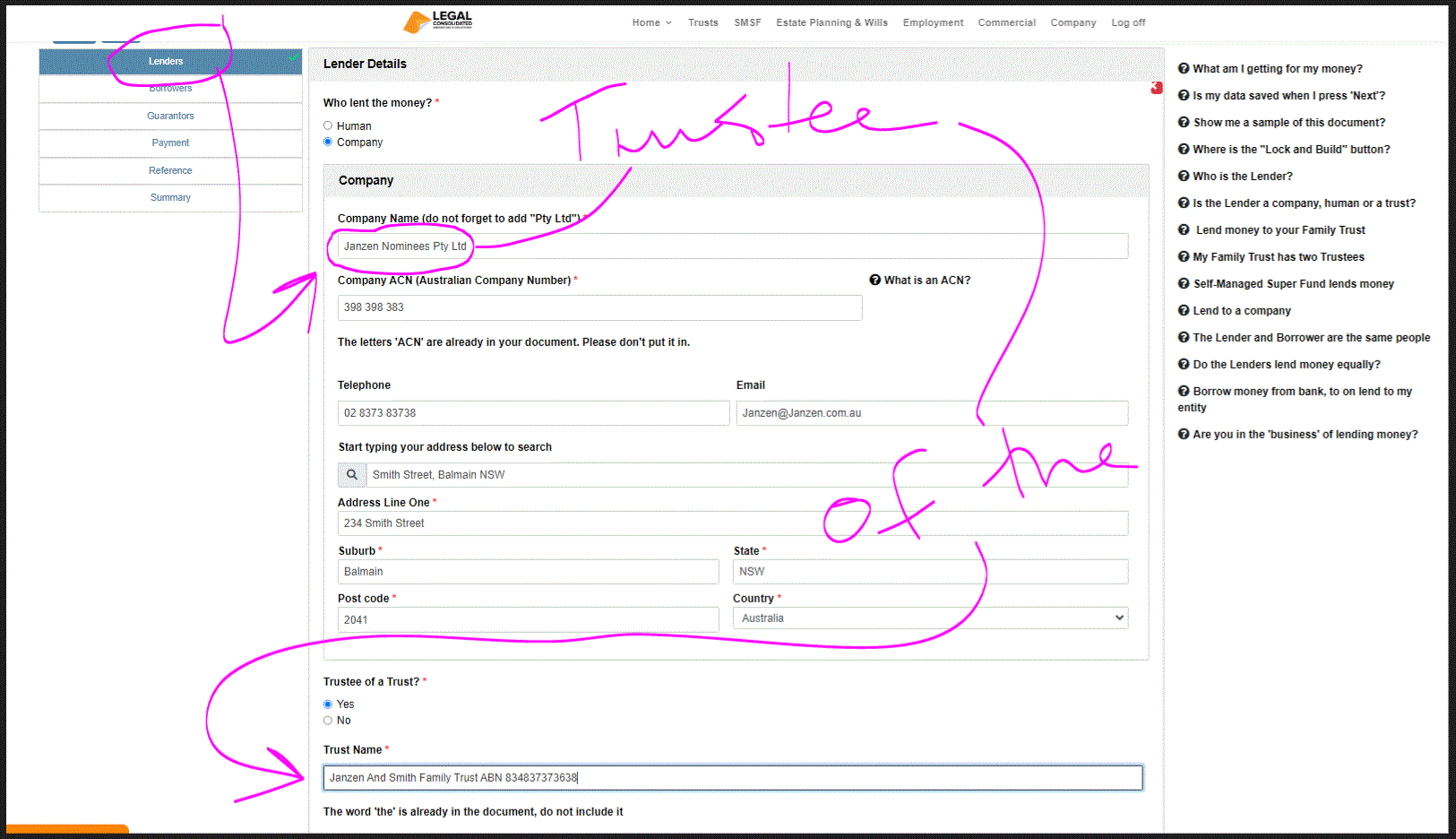Screen dimensions: 1456x839
Task: Go to the Guarantors step
Action: 170,117
